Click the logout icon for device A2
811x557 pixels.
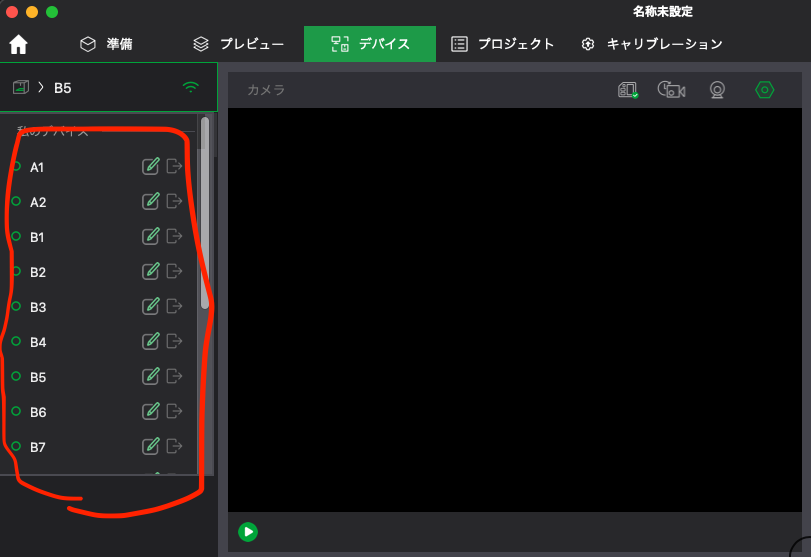pos(175,201)
